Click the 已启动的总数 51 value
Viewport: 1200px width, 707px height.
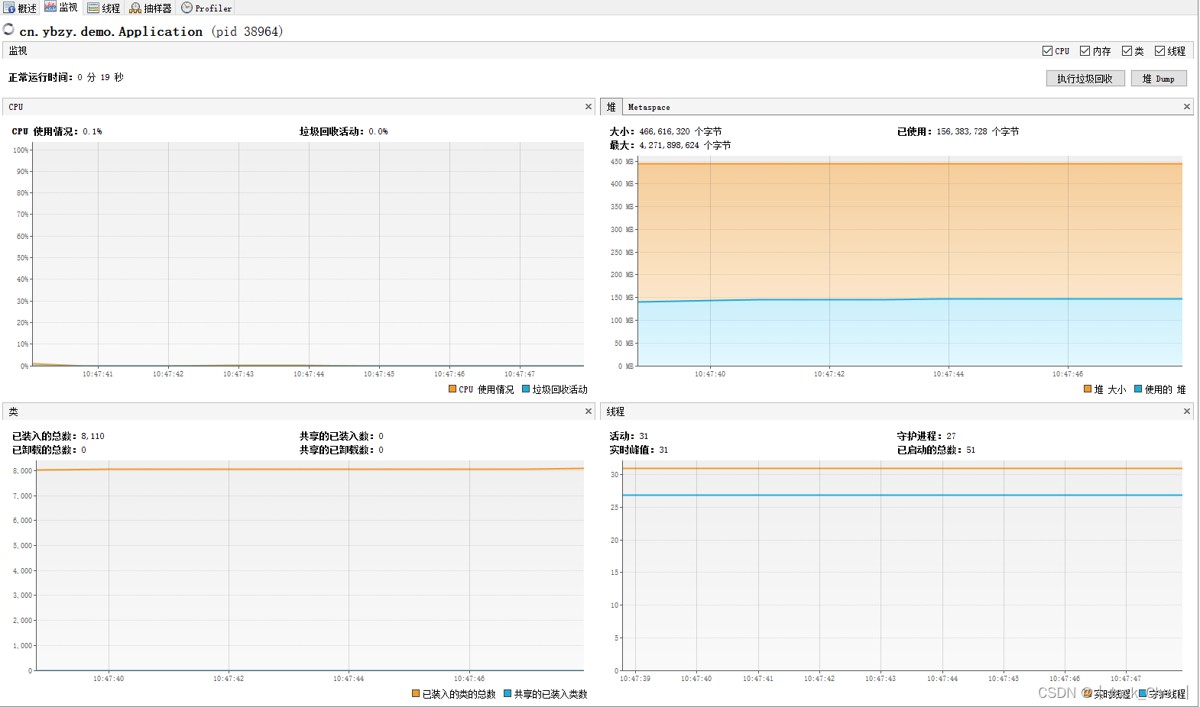(x=969, y=450)
